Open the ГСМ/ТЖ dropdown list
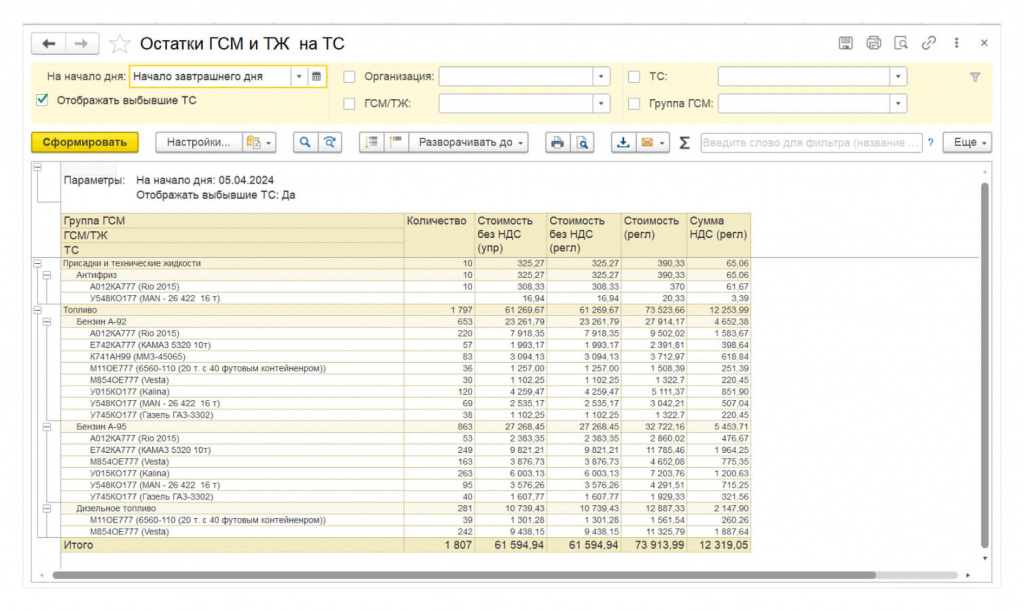1024x611 pixels. [601, 104]
